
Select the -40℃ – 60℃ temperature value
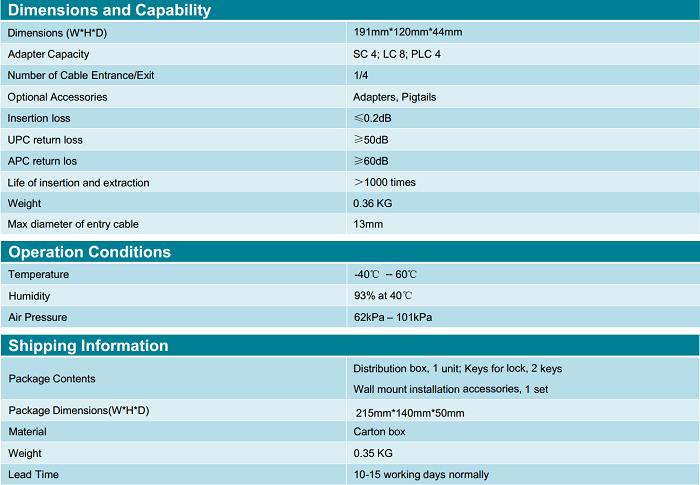point(385,274)
